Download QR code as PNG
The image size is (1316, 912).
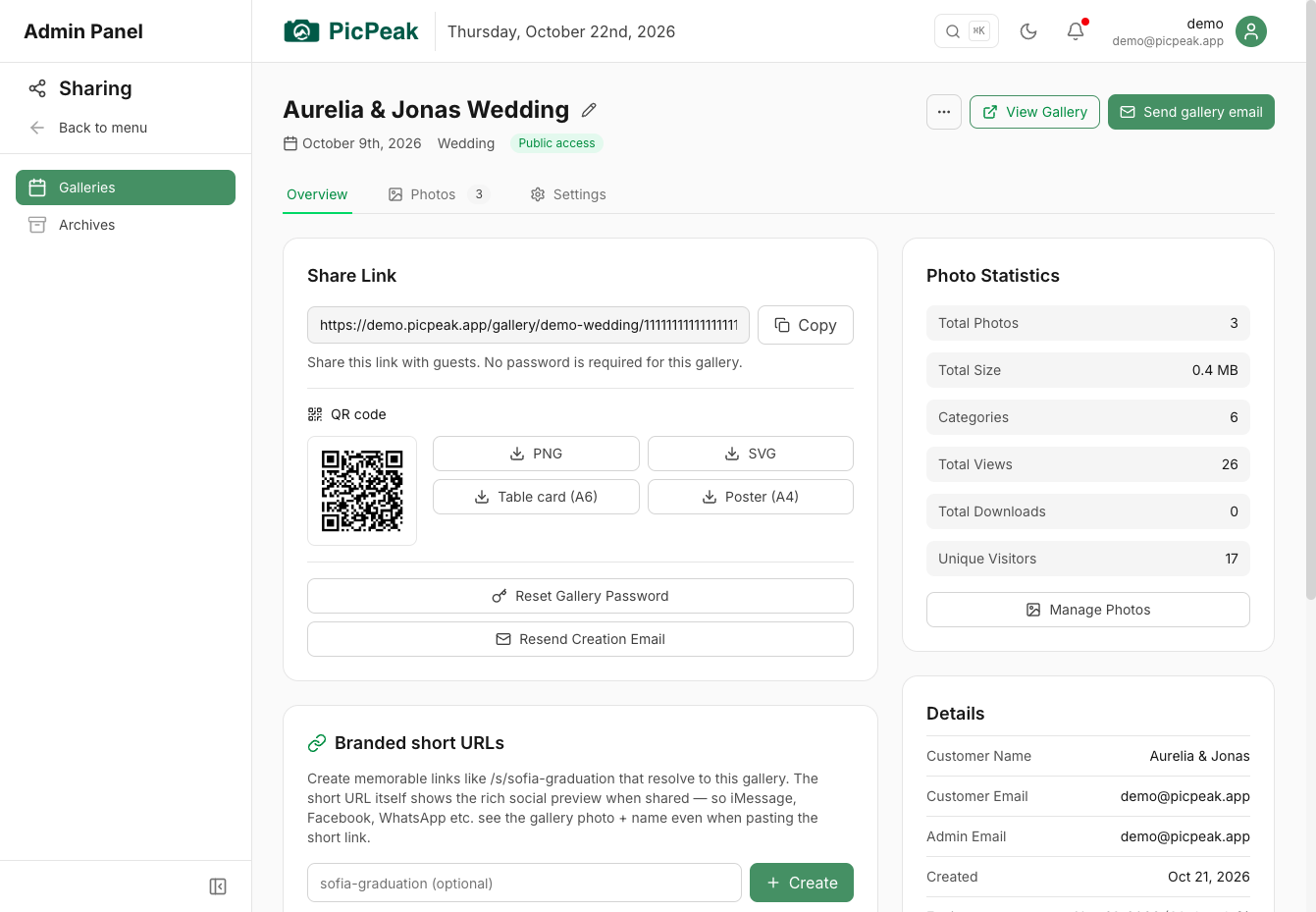[536, 454]
